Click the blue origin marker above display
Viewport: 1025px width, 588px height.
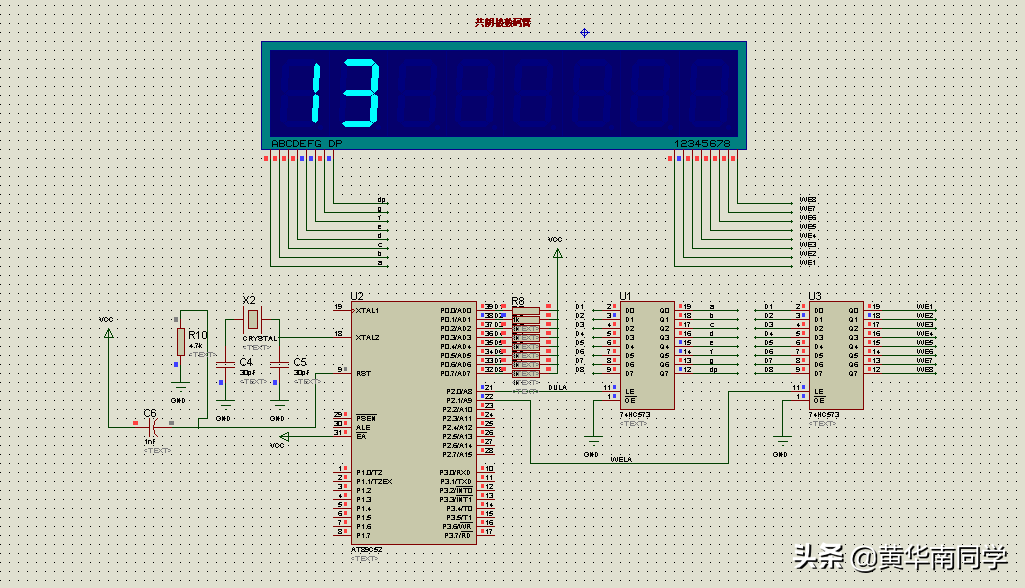coord(584,32)
